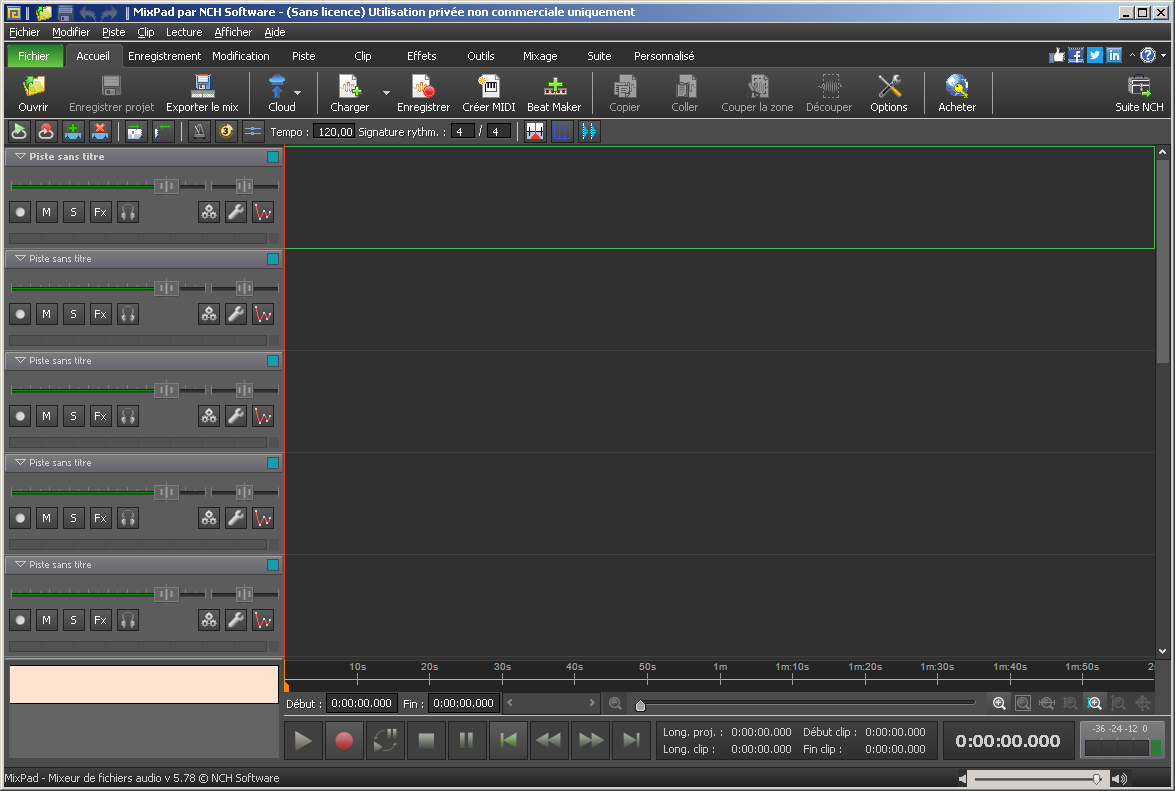Viewport: 1175px width, 791px height.
Task: Open the Lecture menu
Action: coord(184,32)
